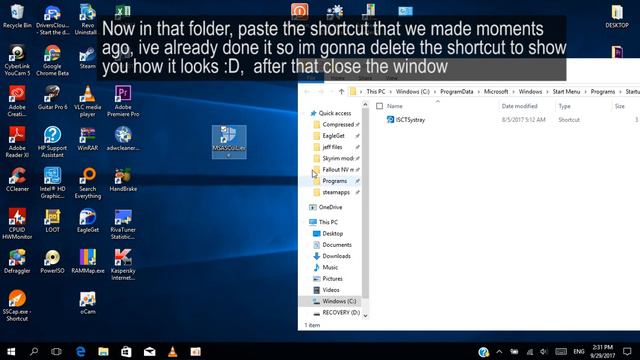Launch Adobe Premiere Pro desktop shortcut
This screenshot has height=360, width=640.
pos(123,101)
